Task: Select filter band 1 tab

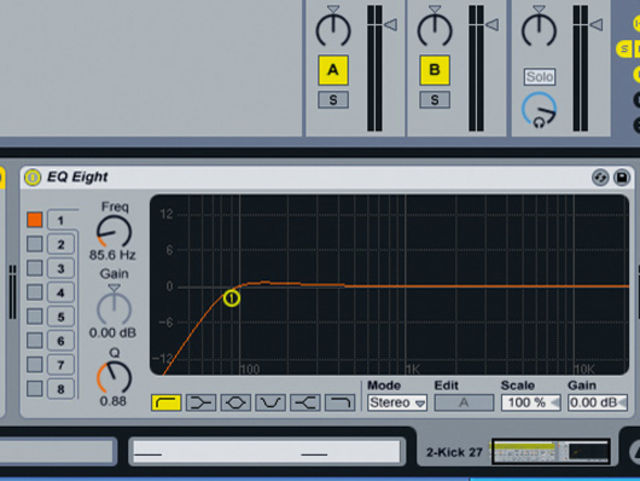Action: point(61,220)
